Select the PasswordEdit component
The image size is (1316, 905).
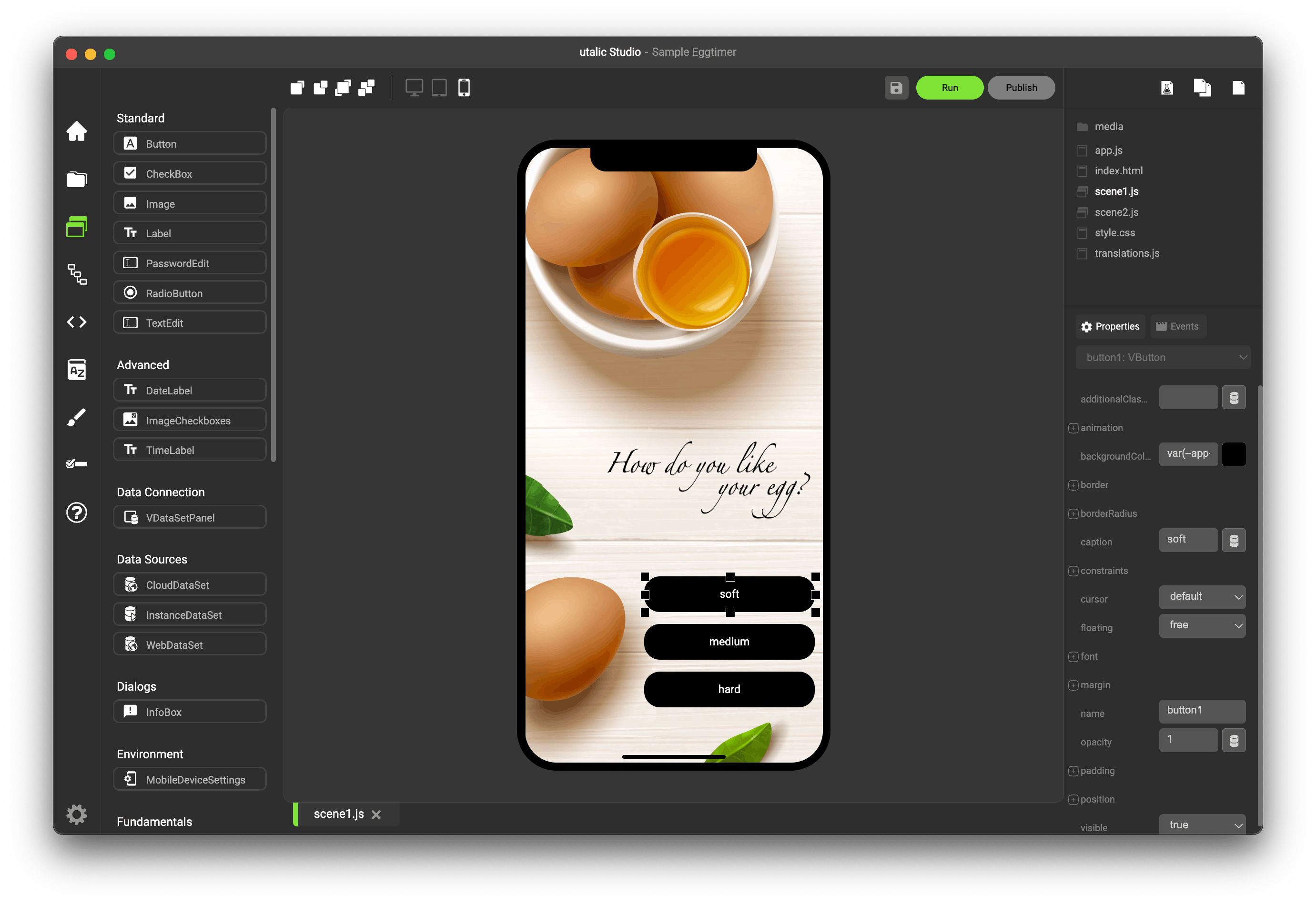click(190, 263)
